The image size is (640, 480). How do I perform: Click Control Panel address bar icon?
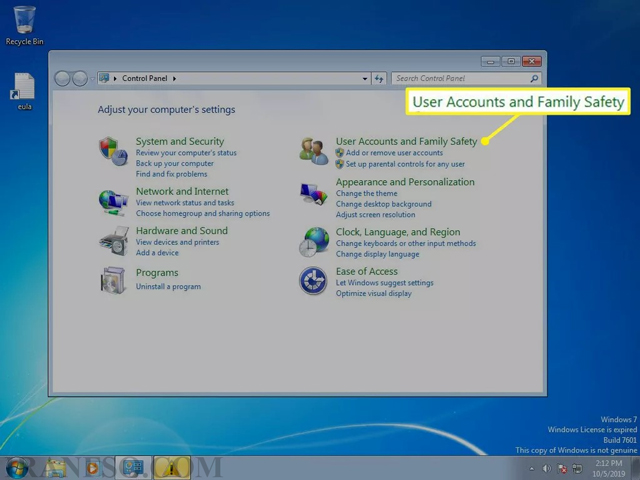[104, 78]
